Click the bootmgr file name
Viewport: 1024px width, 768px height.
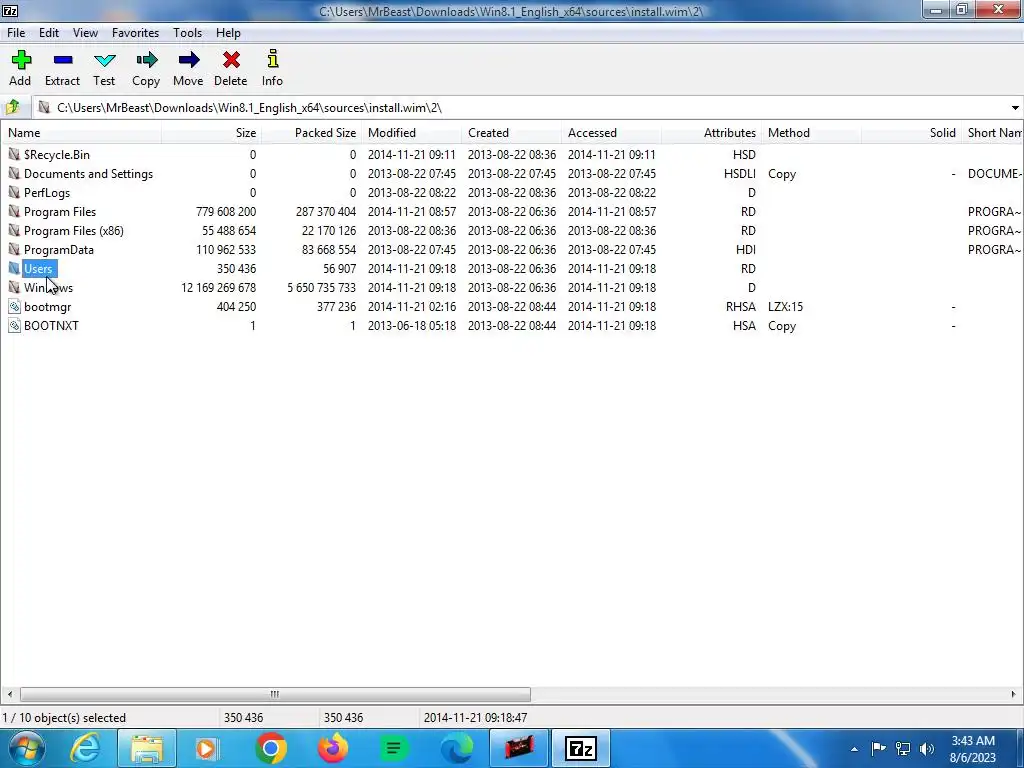[x=48, y=306]
